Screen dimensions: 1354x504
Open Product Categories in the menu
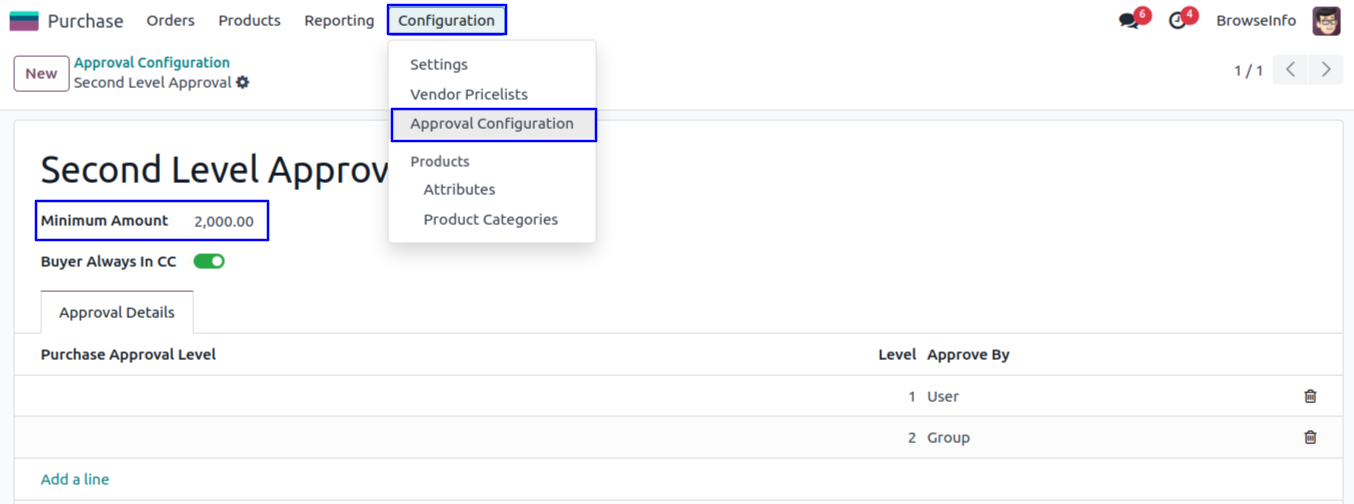tap(490, 219)
